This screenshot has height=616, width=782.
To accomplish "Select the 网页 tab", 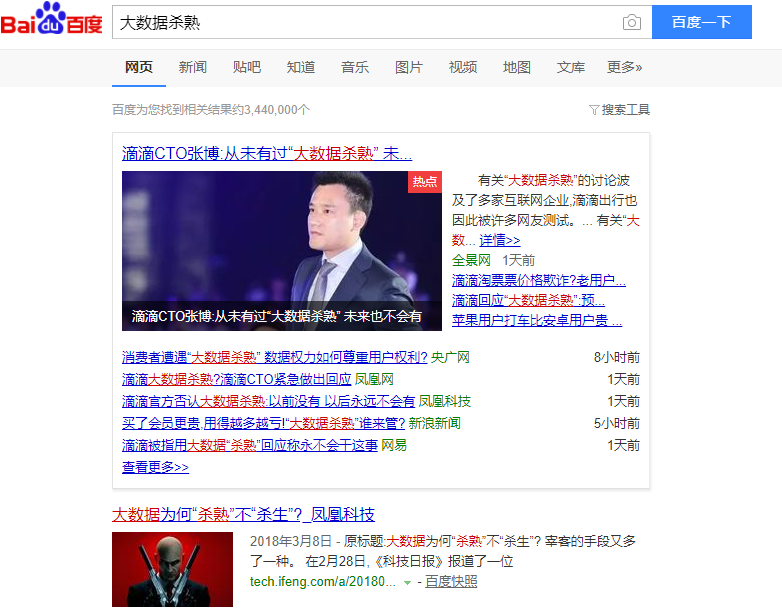I will coord(139,67).
